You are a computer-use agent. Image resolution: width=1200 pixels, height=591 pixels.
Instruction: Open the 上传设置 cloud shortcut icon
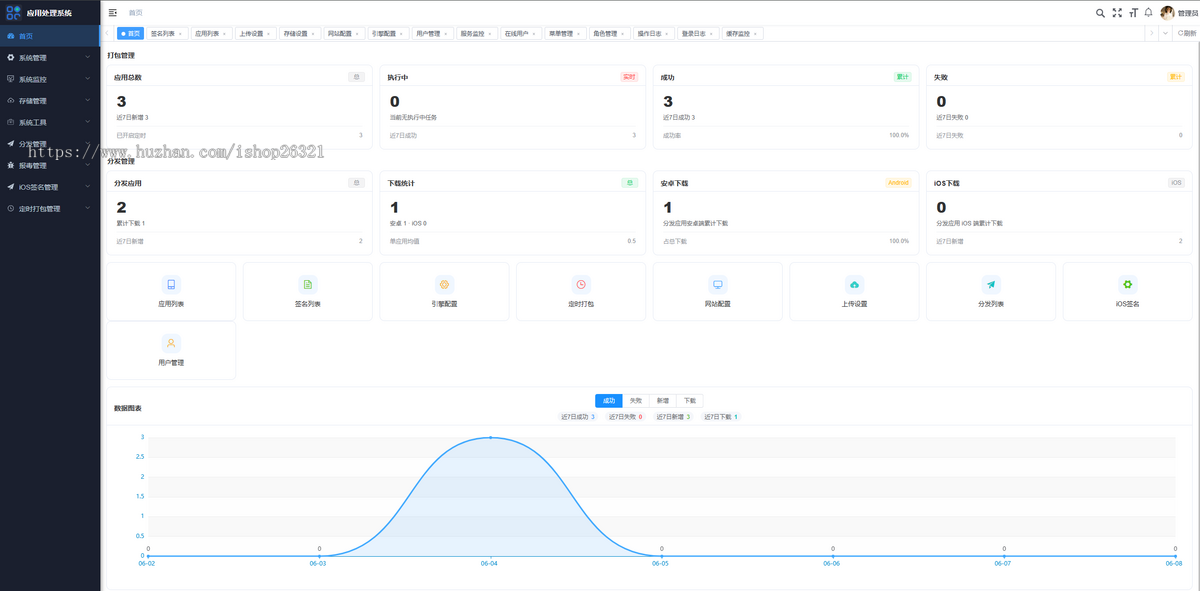[x=854, y=284]
